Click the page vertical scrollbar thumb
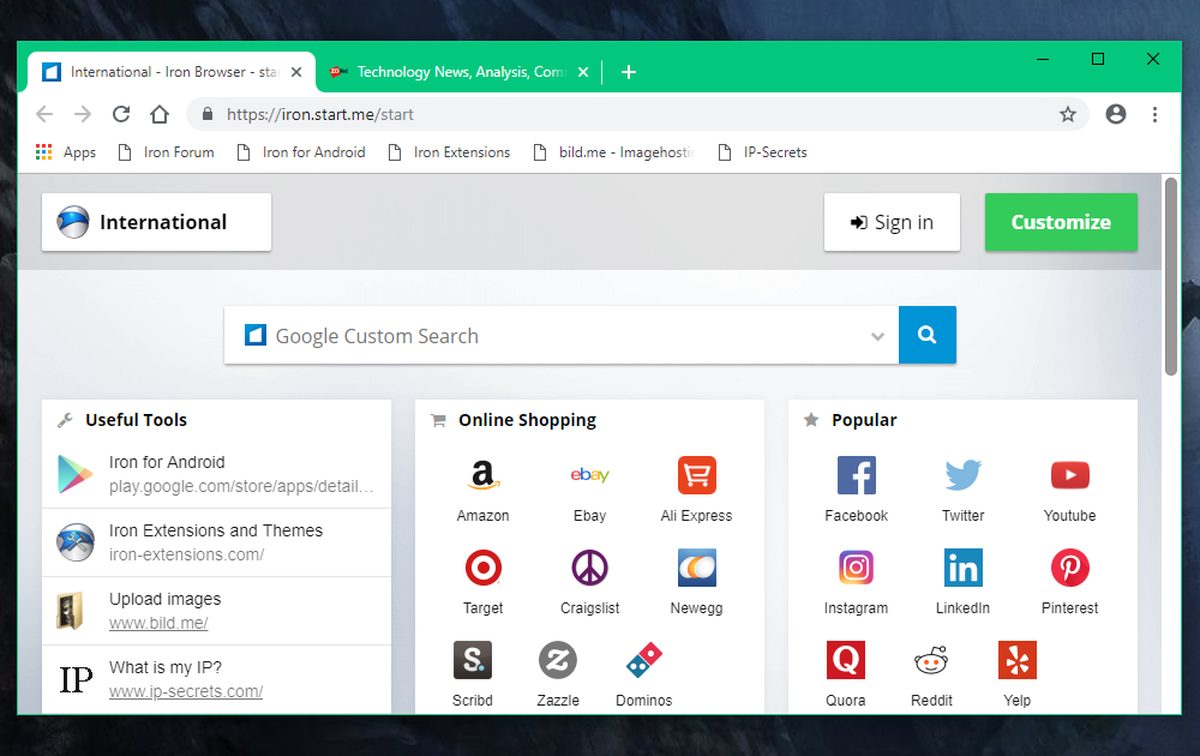The width and height of the screenshot is (1200, 756). 1171,276
